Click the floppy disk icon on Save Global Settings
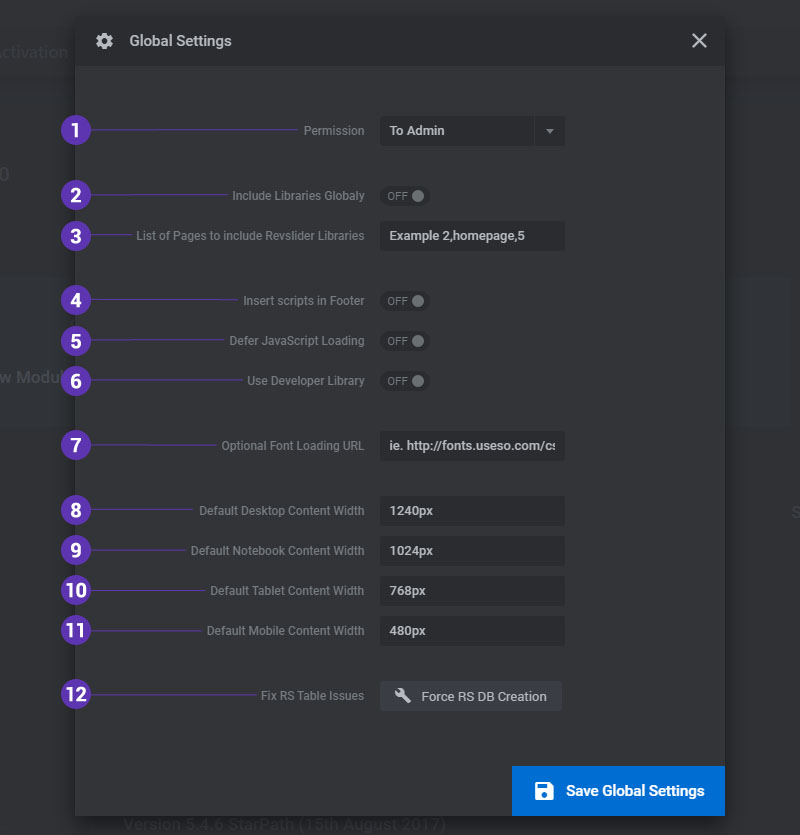This screenshot has width=800, height=835. [544, 790]
